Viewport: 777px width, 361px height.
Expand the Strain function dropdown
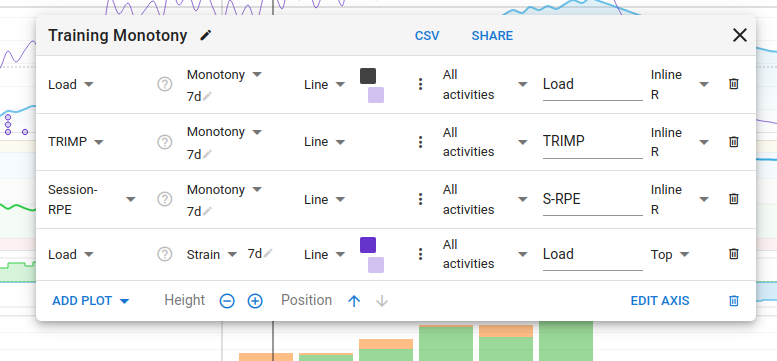212,255
